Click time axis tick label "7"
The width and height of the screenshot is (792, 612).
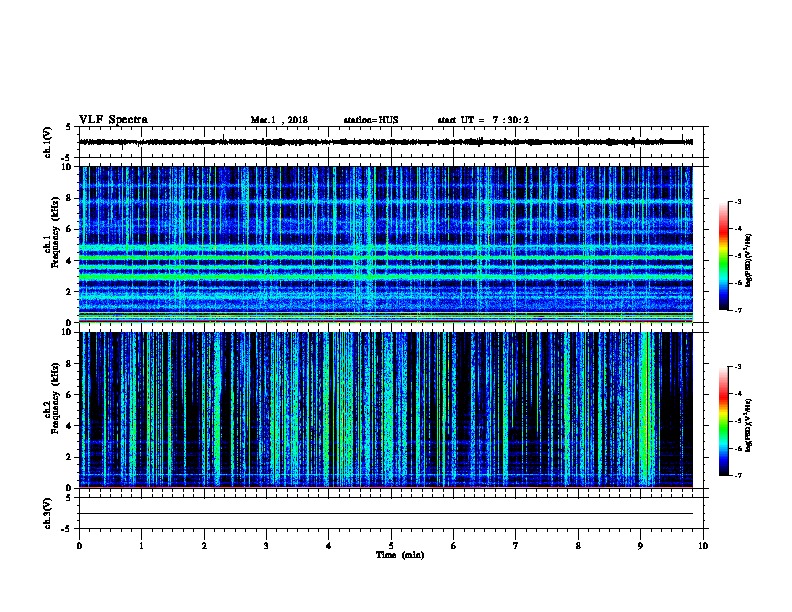516,546
